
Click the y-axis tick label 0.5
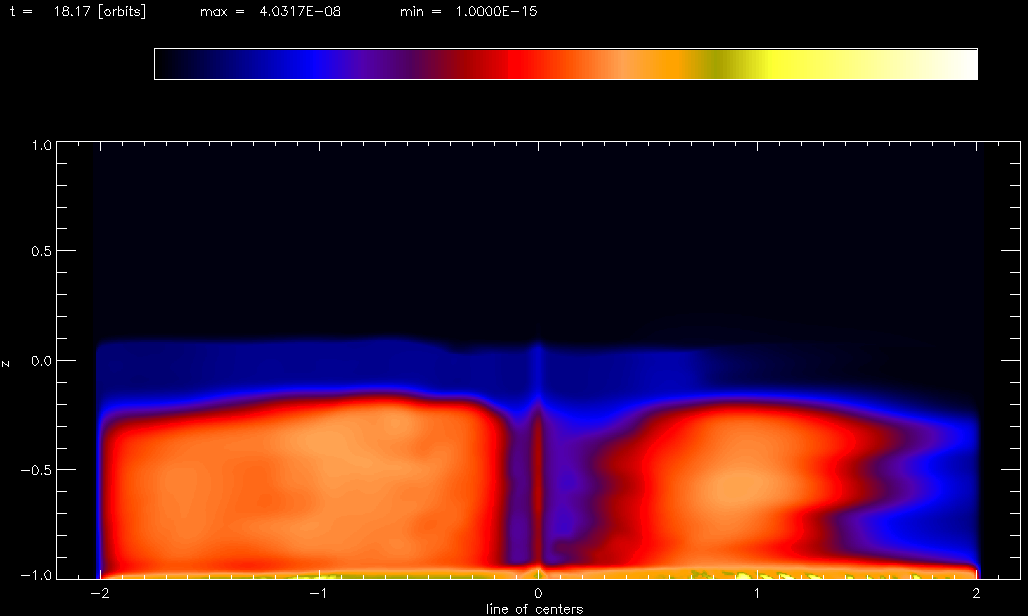[x=41, y=250]
